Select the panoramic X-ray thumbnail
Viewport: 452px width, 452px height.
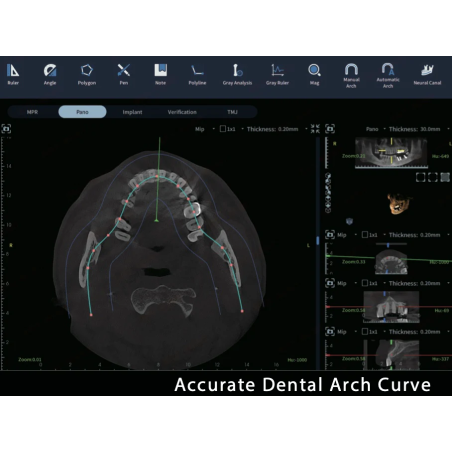click(x=391, y=152)
